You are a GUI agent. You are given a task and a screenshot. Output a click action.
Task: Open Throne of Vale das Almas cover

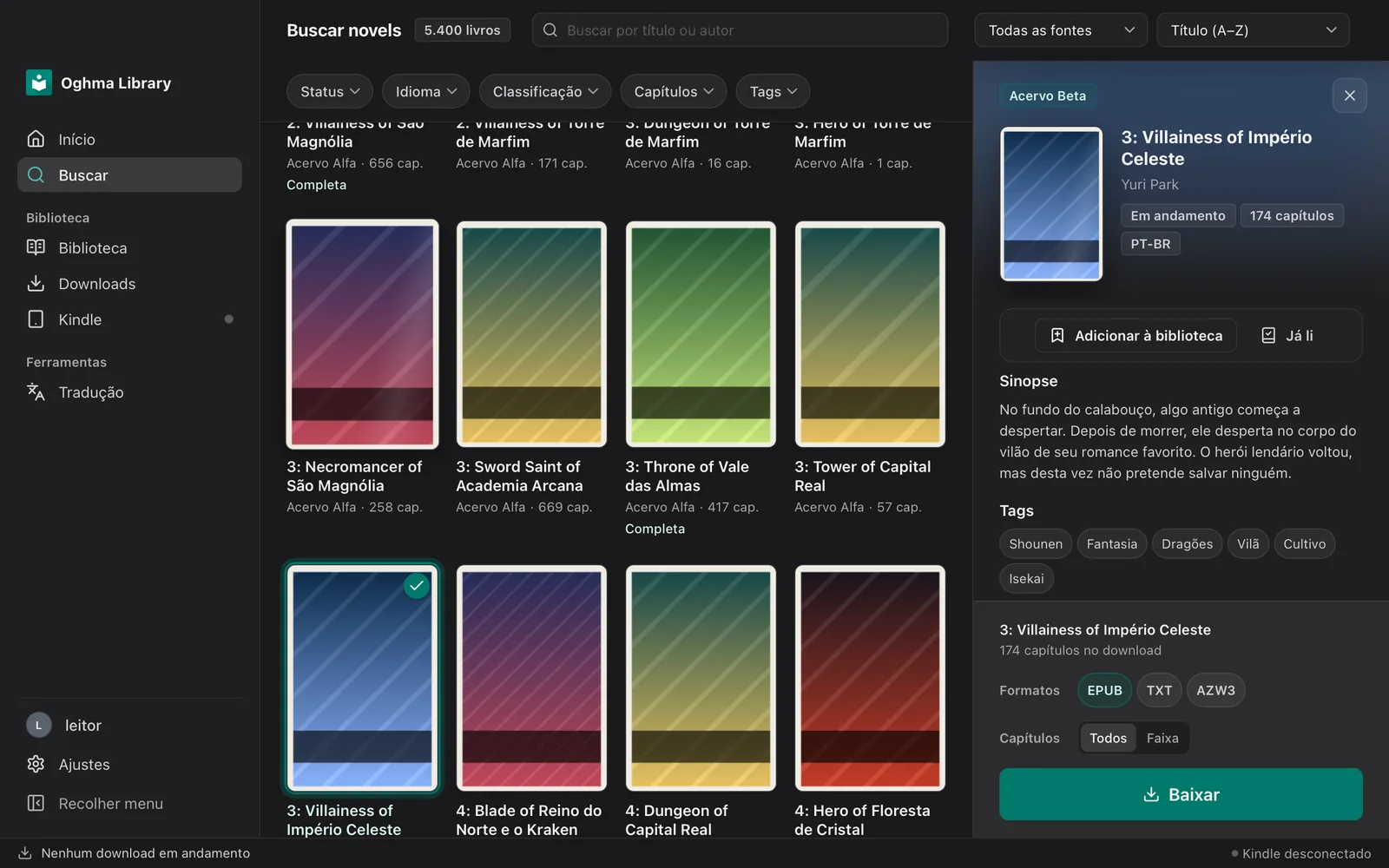click(x=701, y=334)
